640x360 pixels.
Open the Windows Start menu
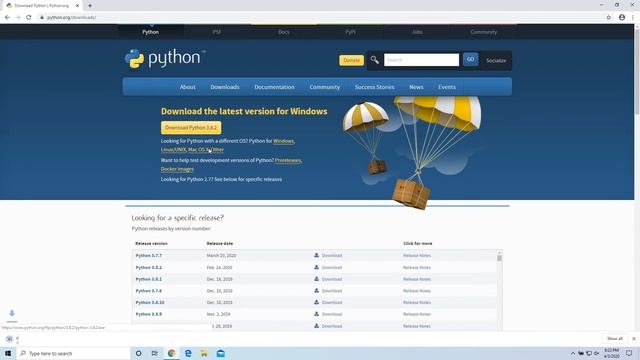click(x=8, y=353)
